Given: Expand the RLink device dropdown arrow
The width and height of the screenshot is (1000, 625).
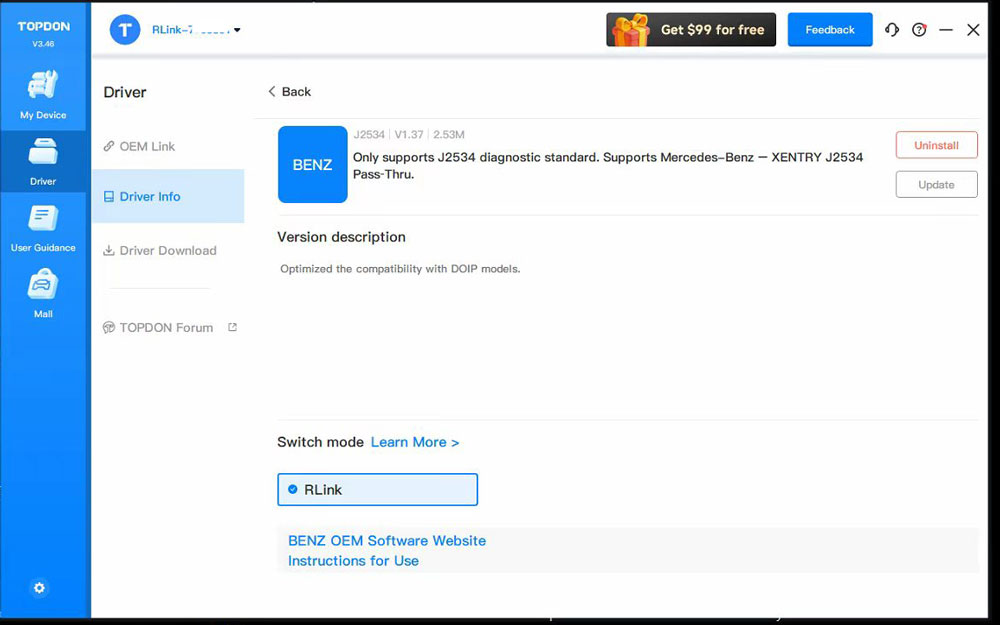Looking at the screenshot, I should tap(237, 30).
